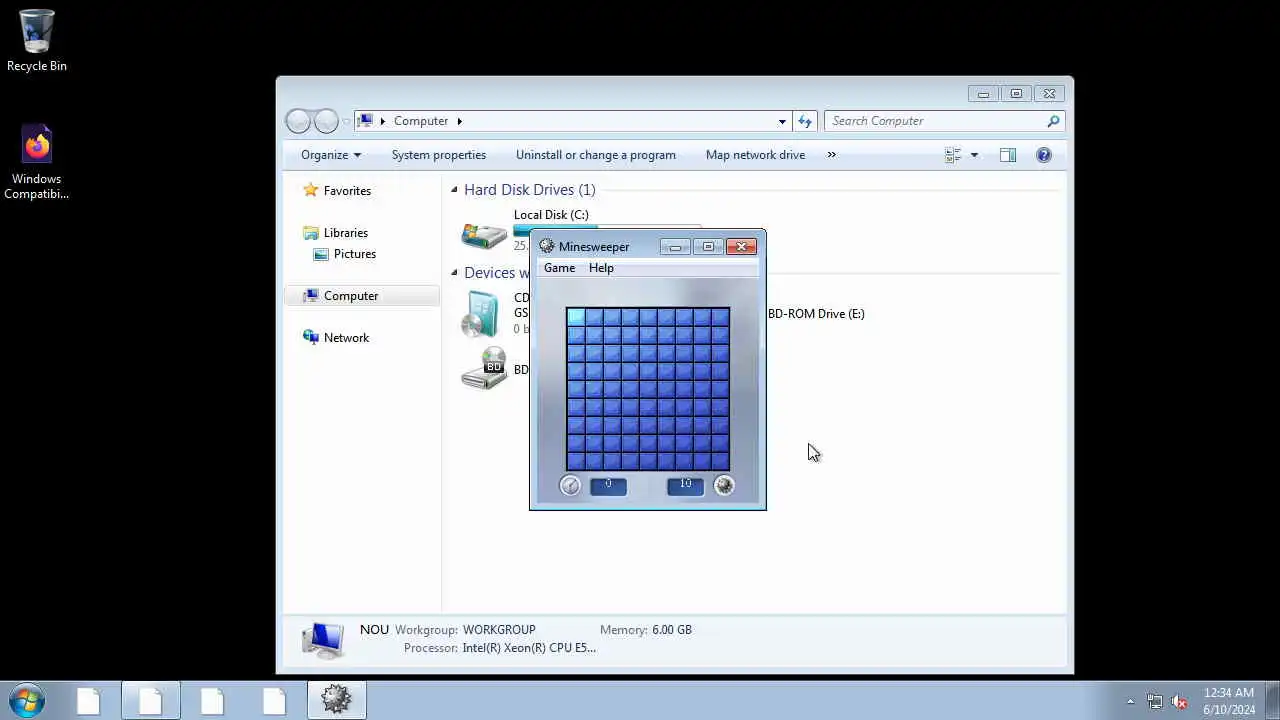Click the Minesweeper mine icon in title bar
This screenshot has height=720, width=1280.
click(546, 246)
